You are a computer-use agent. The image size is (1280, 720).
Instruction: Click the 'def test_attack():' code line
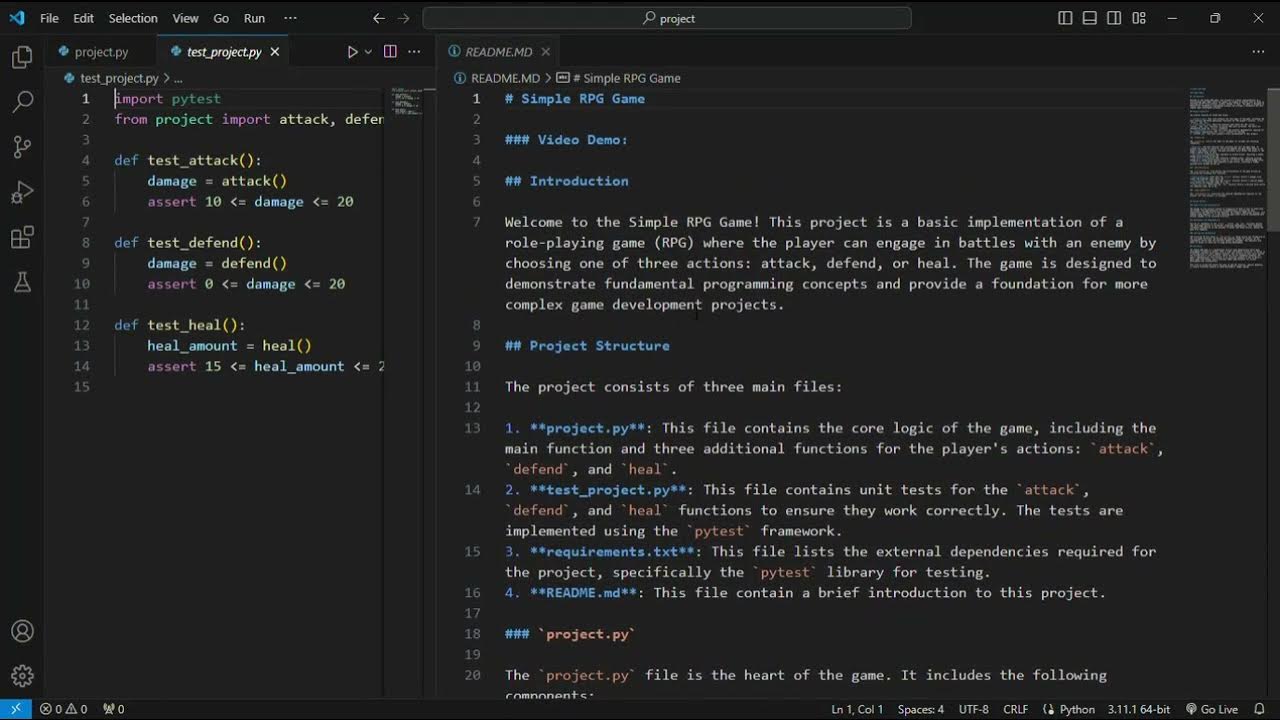188,160
